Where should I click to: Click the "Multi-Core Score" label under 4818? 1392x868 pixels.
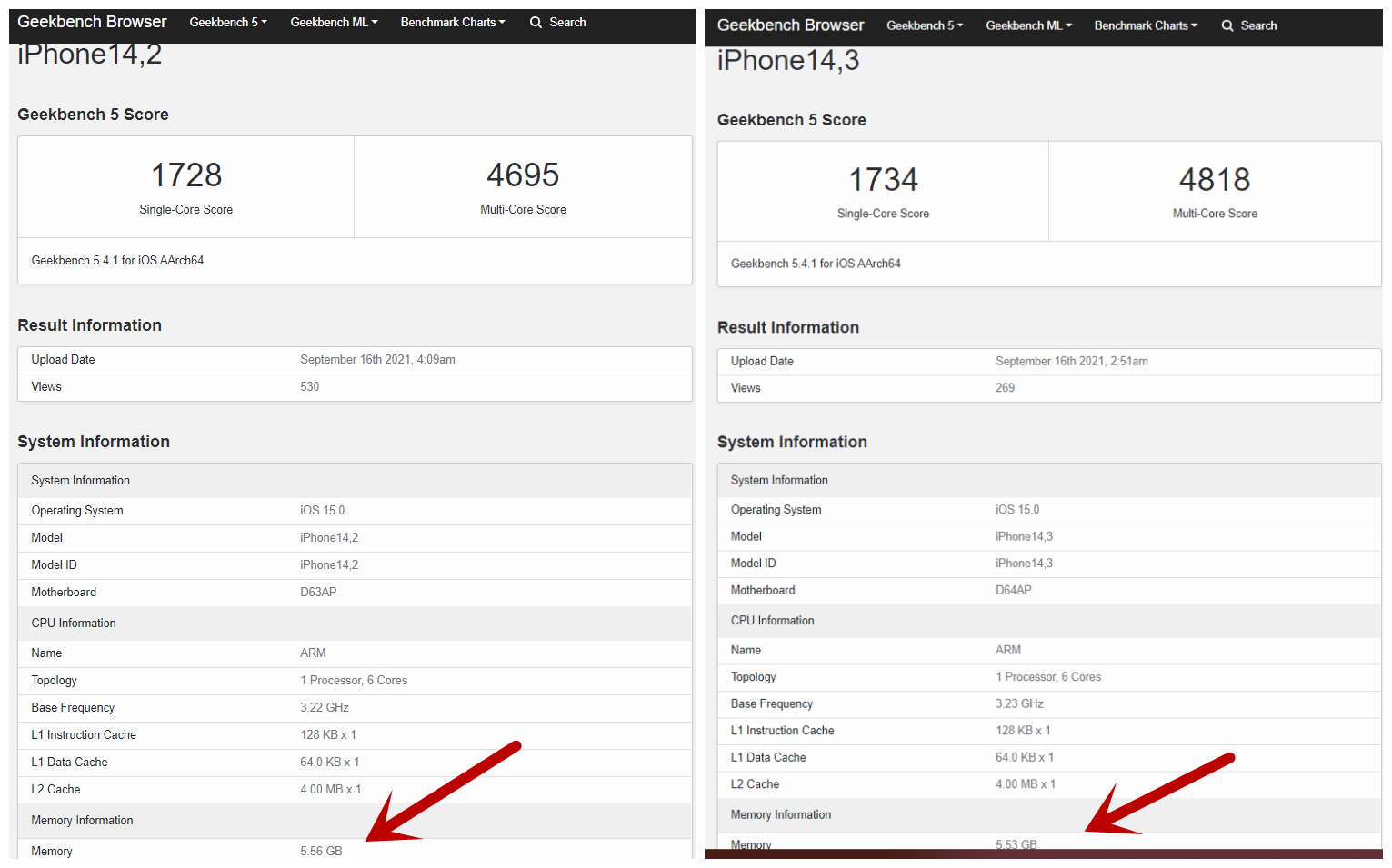coord(1215,214)
